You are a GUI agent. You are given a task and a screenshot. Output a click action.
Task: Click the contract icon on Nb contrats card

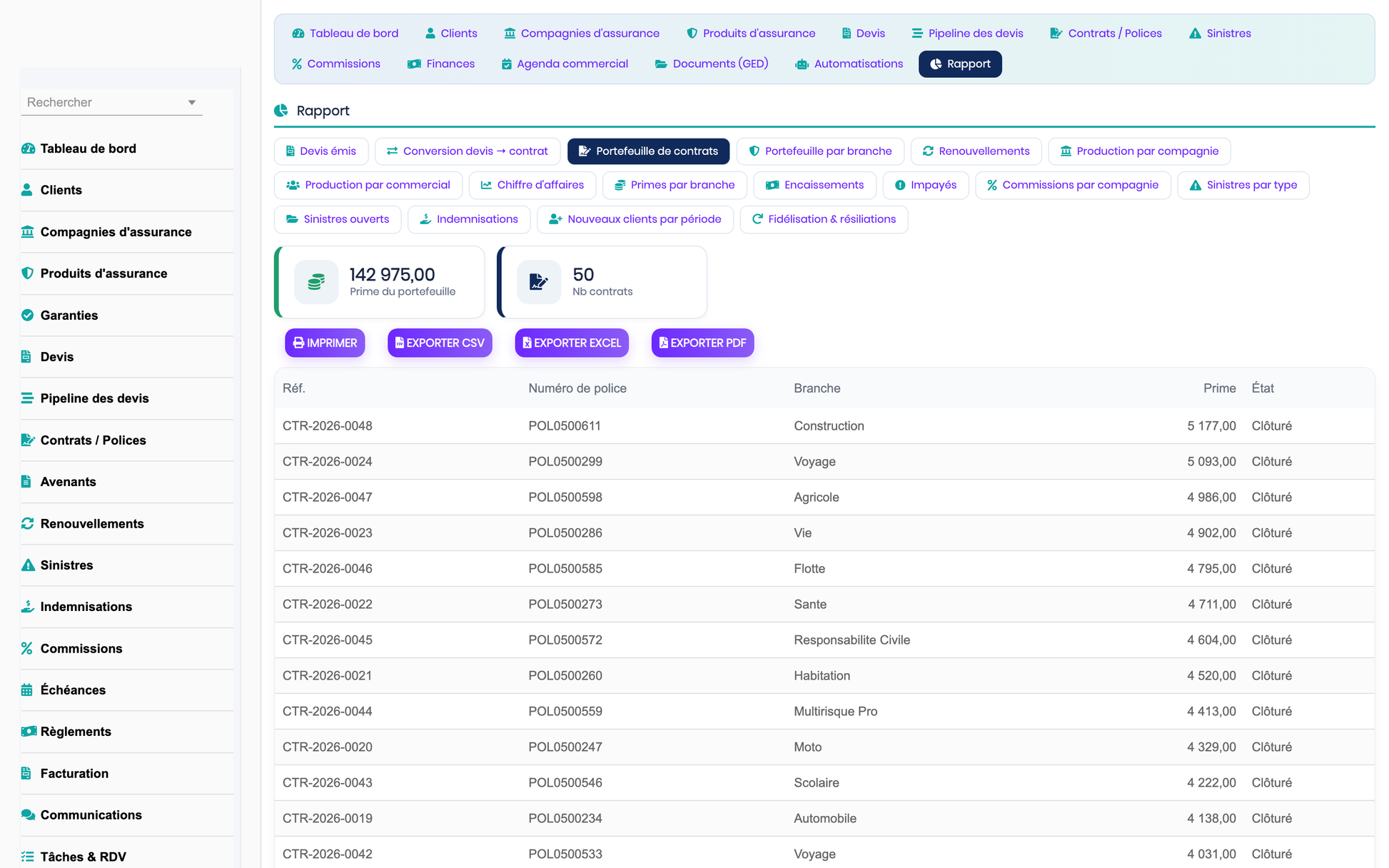539,282
